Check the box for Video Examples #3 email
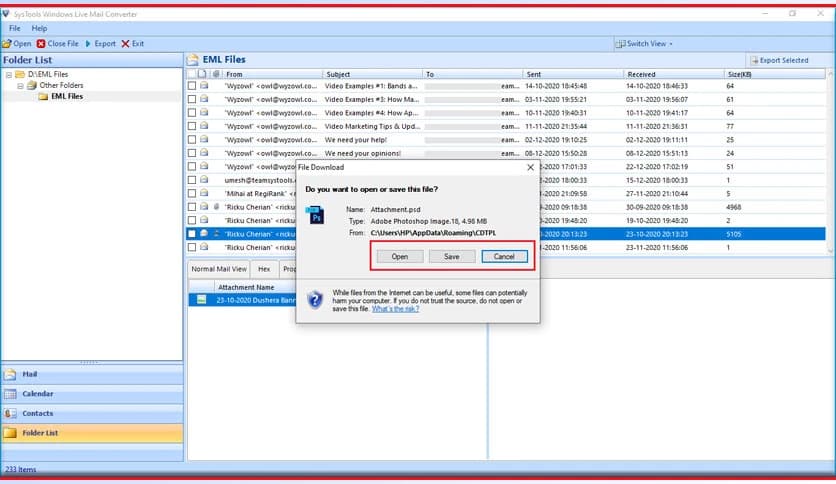 tap(192, 99)
